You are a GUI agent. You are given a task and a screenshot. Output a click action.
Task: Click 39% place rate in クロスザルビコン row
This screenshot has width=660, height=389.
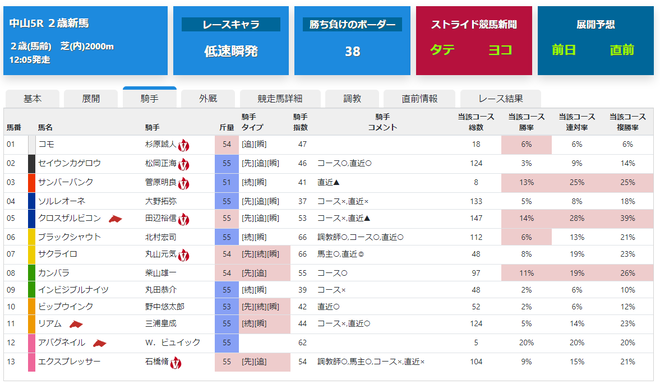click(x=628, y=218)
